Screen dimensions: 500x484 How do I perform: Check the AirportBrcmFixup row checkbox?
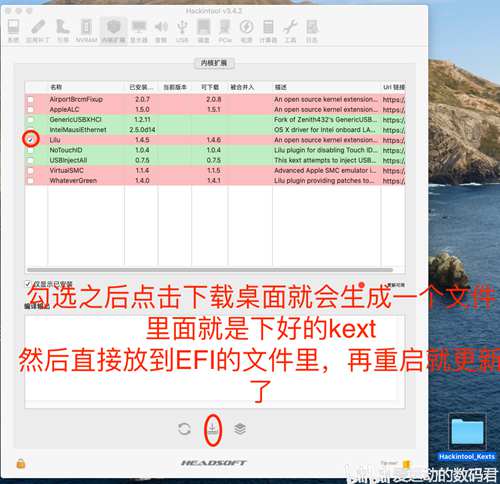click(31, 99)
